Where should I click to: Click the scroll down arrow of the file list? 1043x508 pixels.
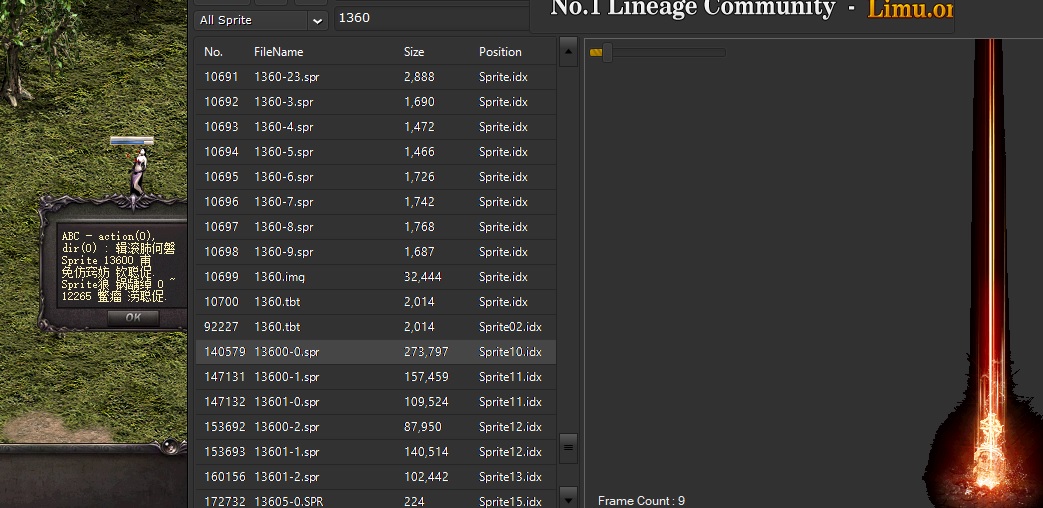coord(568,497)
